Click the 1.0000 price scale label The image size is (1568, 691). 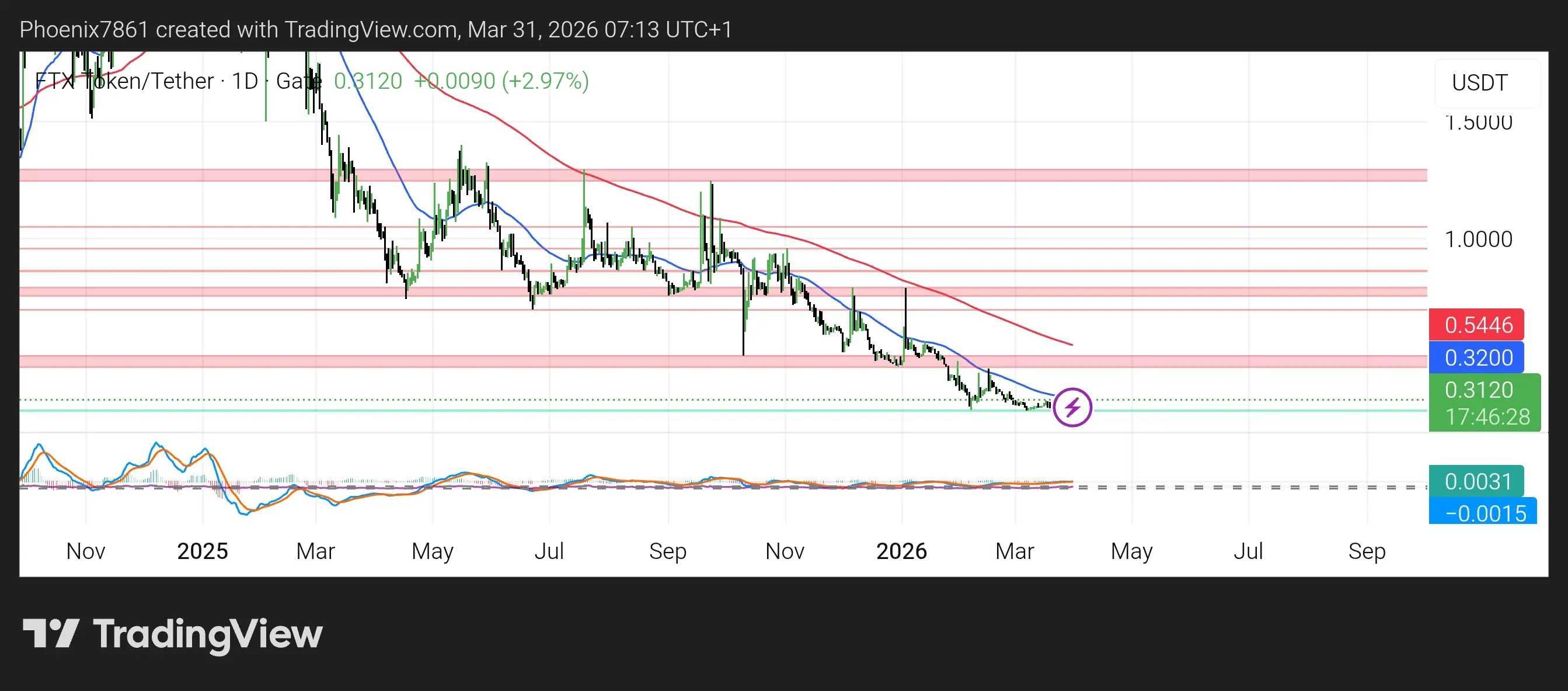tap(1478, 239)
